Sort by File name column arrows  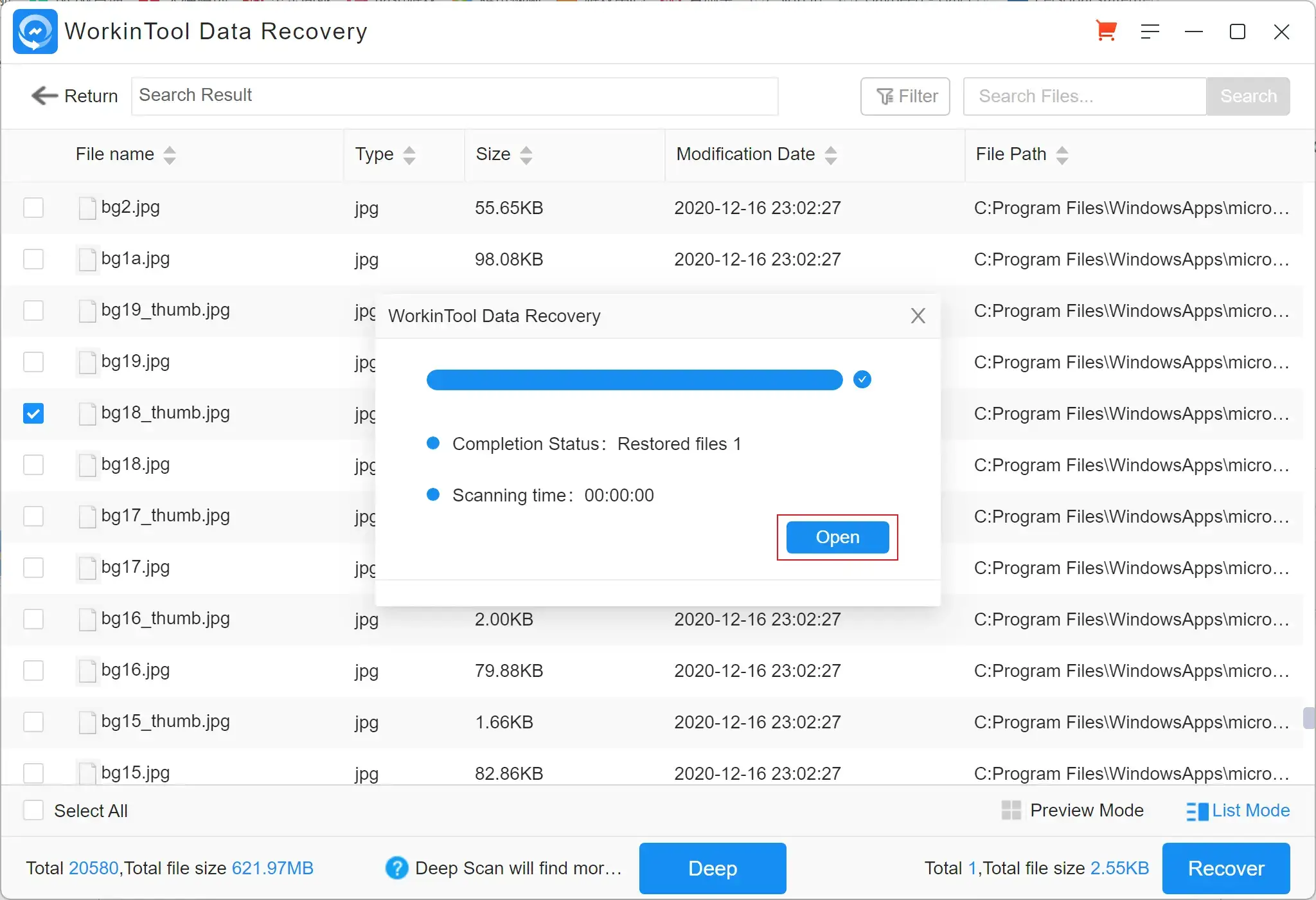pos(170,155)
